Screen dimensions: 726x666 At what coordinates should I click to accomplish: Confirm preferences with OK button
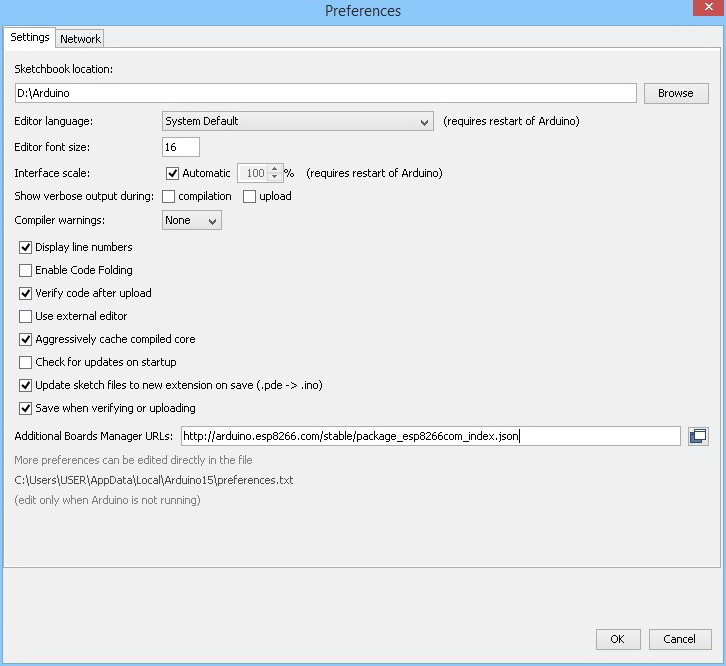(617, 639)
